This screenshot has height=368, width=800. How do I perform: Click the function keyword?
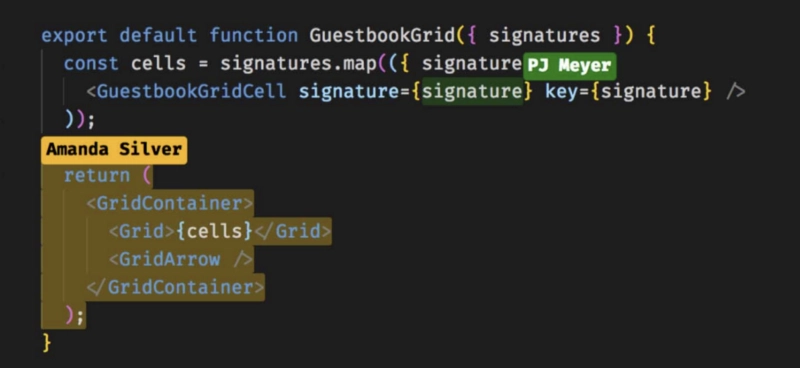[254, 36]
